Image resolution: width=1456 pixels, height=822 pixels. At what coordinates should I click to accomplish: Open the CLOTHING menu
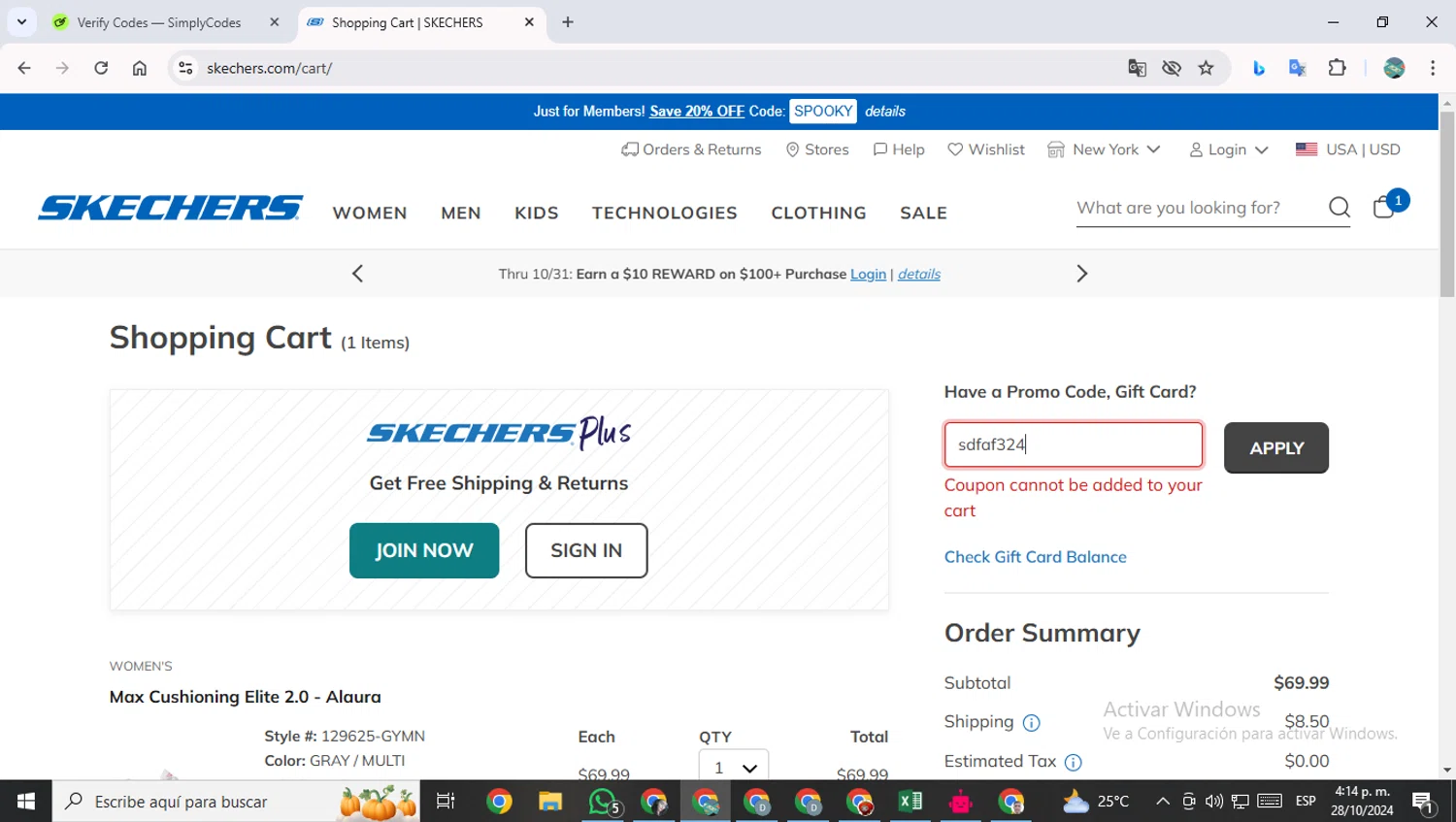818,213
